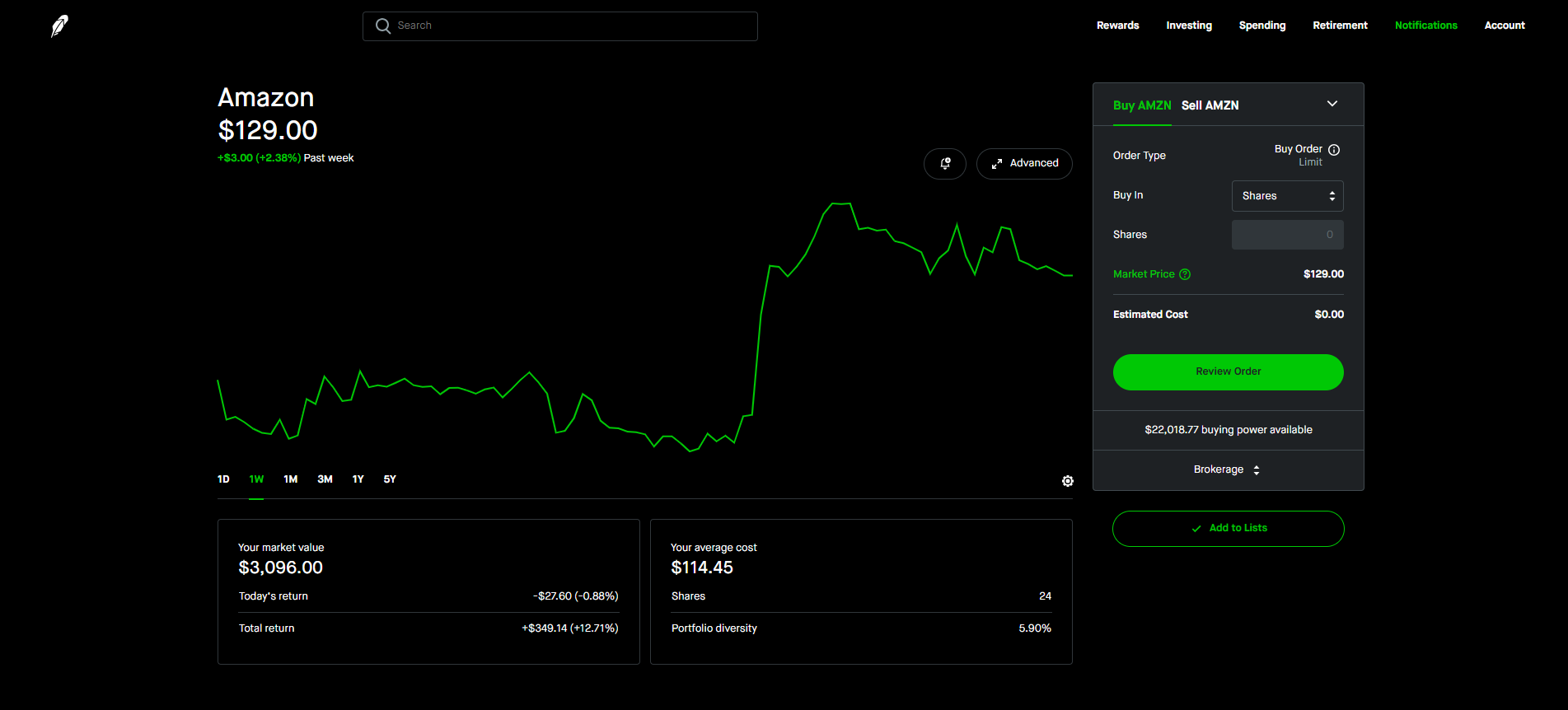The image size is (1568, 710).
Task: Click the Portfolio diversity 5.90% value
Action: [x=1035, y=628]
